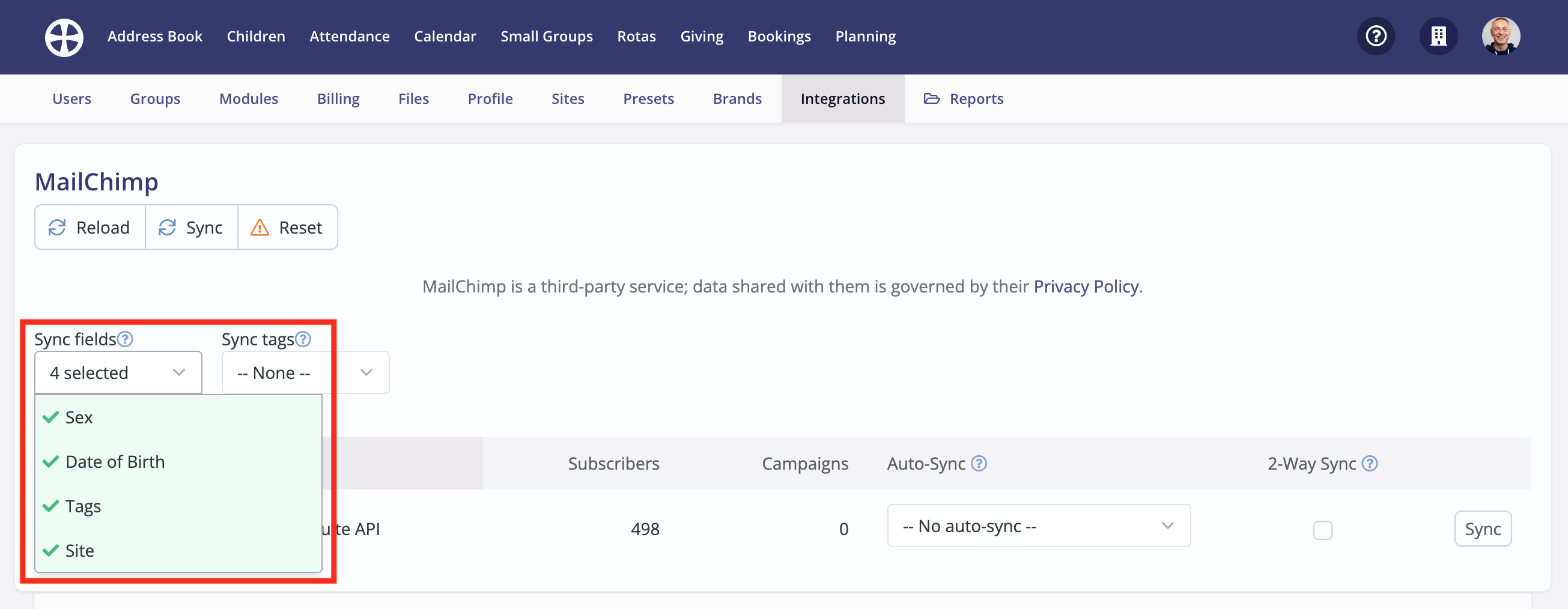Open the help question mark icon
This screenshot has width=1568, height=609.
coord(1376,37)
